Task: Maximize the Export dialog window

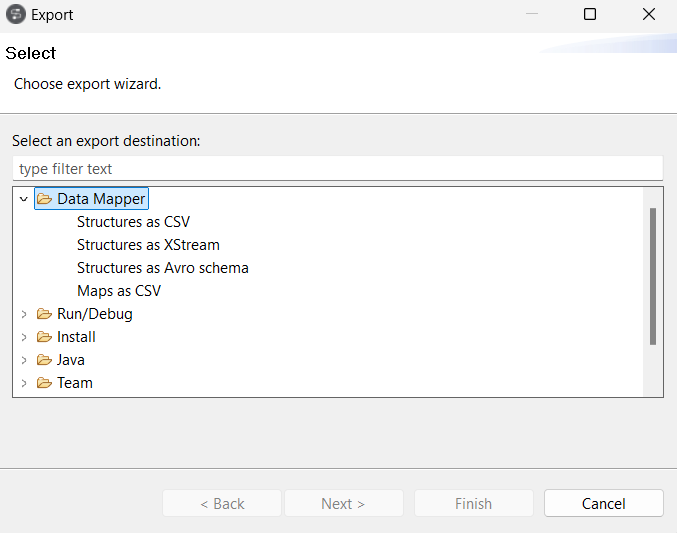Action: tap(590, 15)
